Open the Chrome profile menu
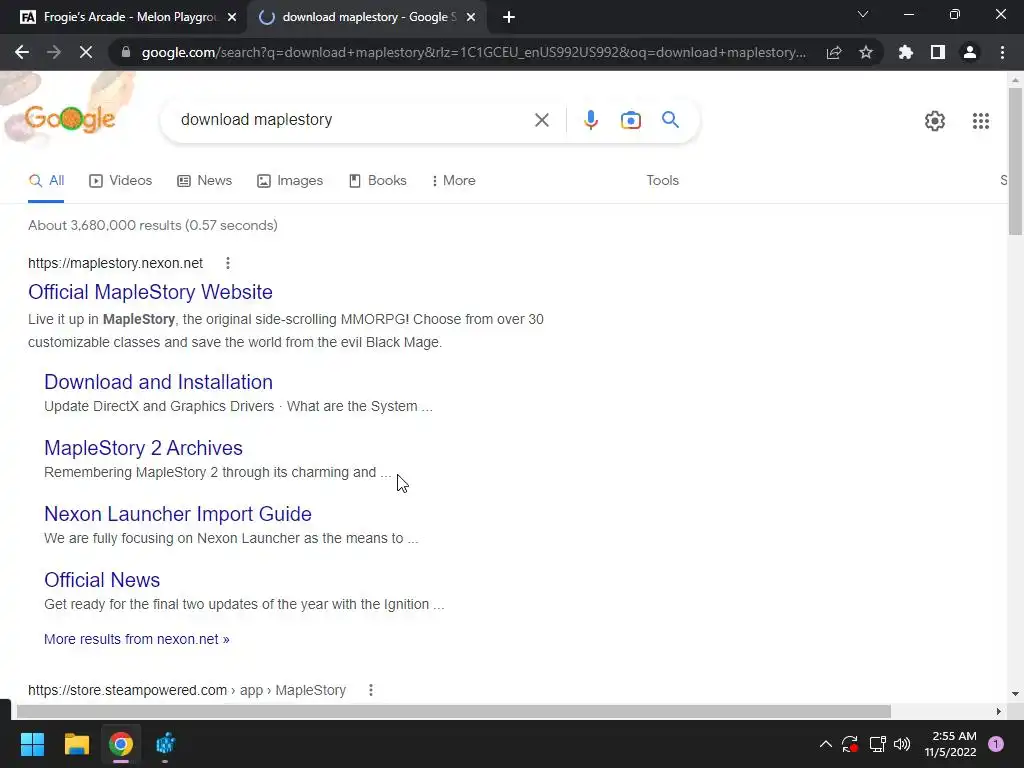Viewport: 1024px width, 768px height. (x=970, y=52)
